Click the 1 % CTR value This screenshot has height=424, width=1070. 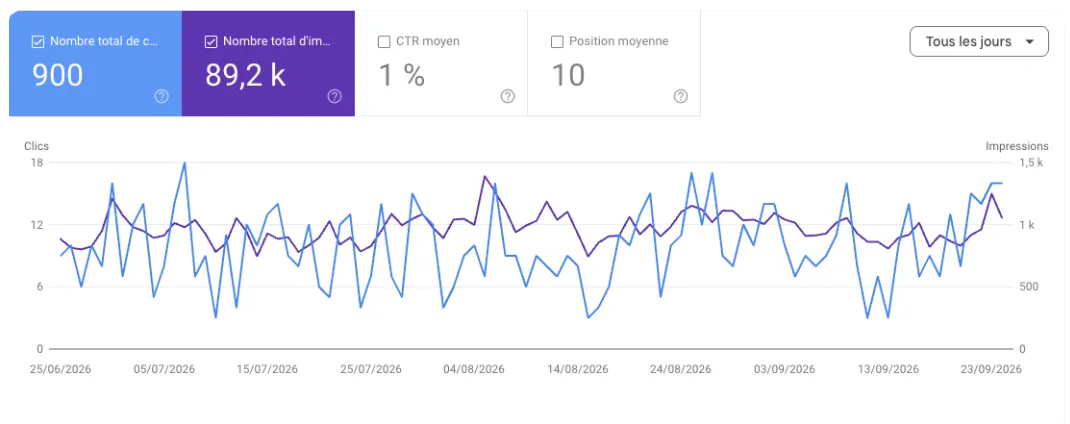click(x=401, y=75)
